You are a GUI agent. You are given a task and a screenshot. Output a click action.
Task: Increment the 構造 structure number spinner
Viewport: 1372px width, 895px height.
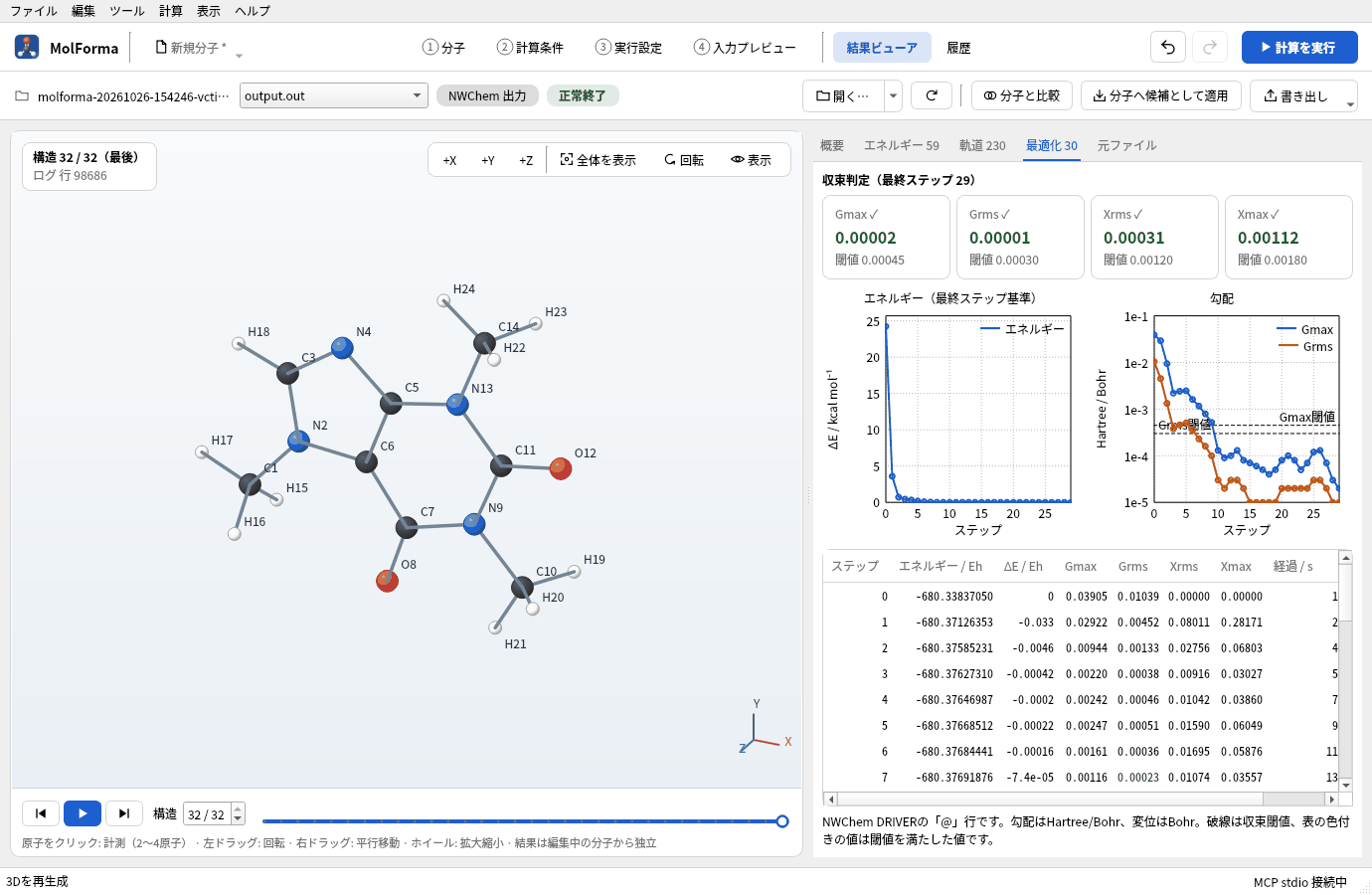point(238,808)
